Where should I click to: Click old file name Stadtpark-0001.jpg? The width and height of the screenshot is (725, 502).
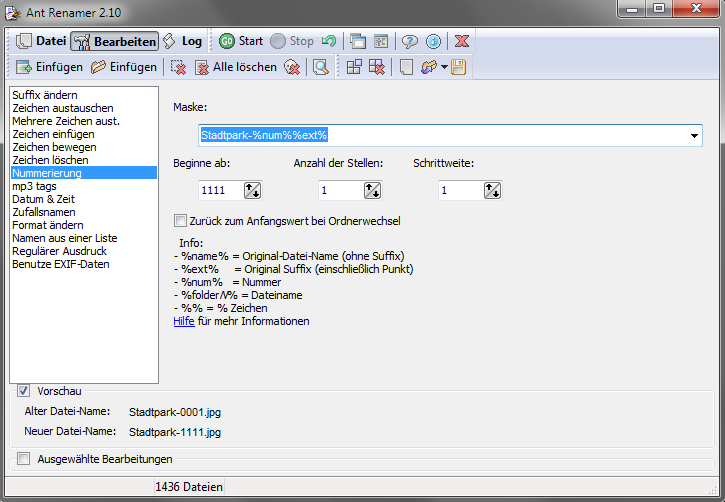pyautogui.click(x=175, y=412)
